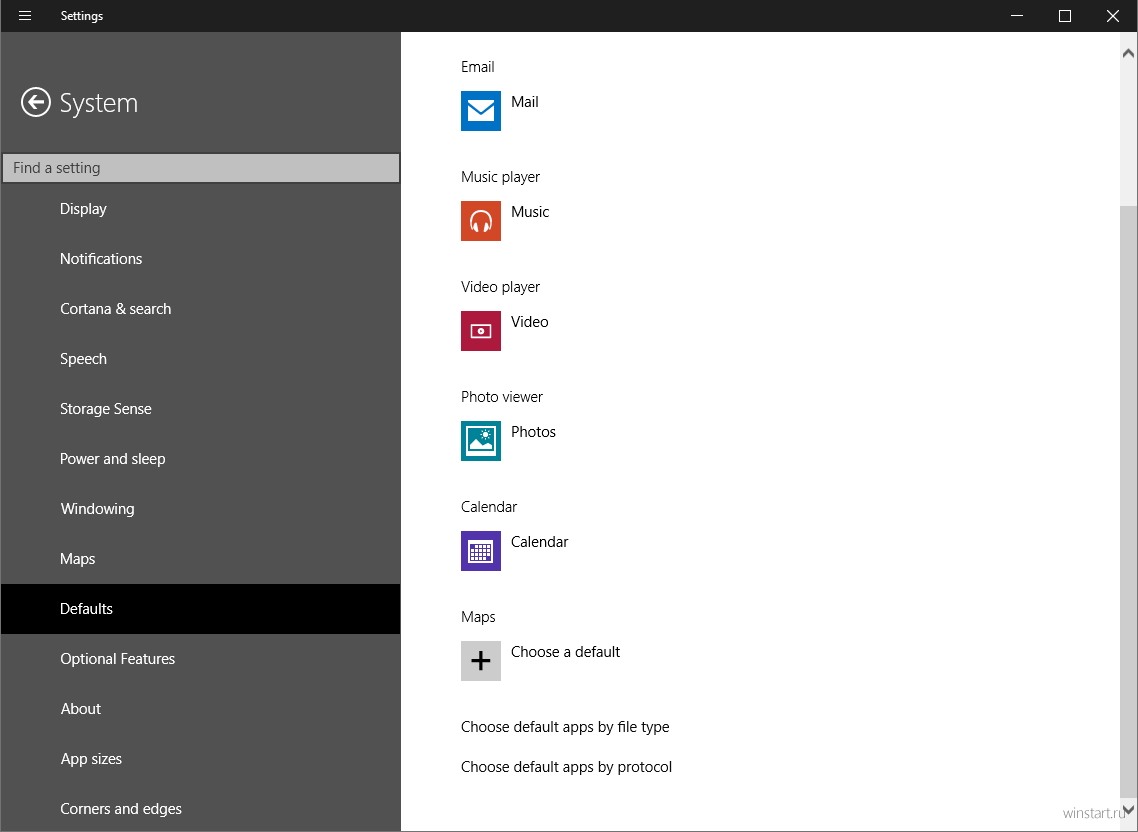Click the Calendar app icon
Viewport: 1138px width, 832px height.
coord(480,550)
